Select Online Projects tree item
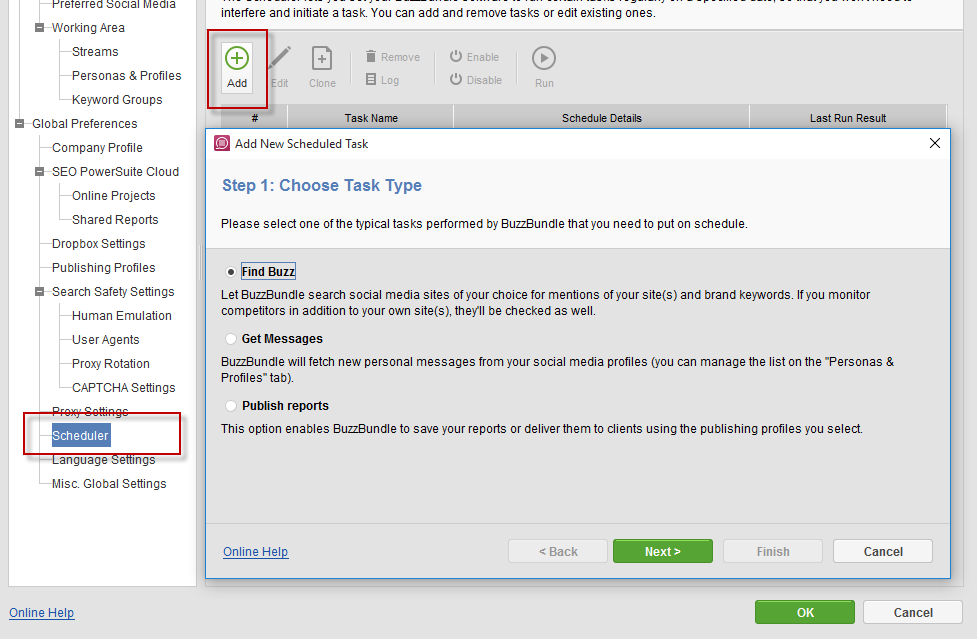 (113, 196)
